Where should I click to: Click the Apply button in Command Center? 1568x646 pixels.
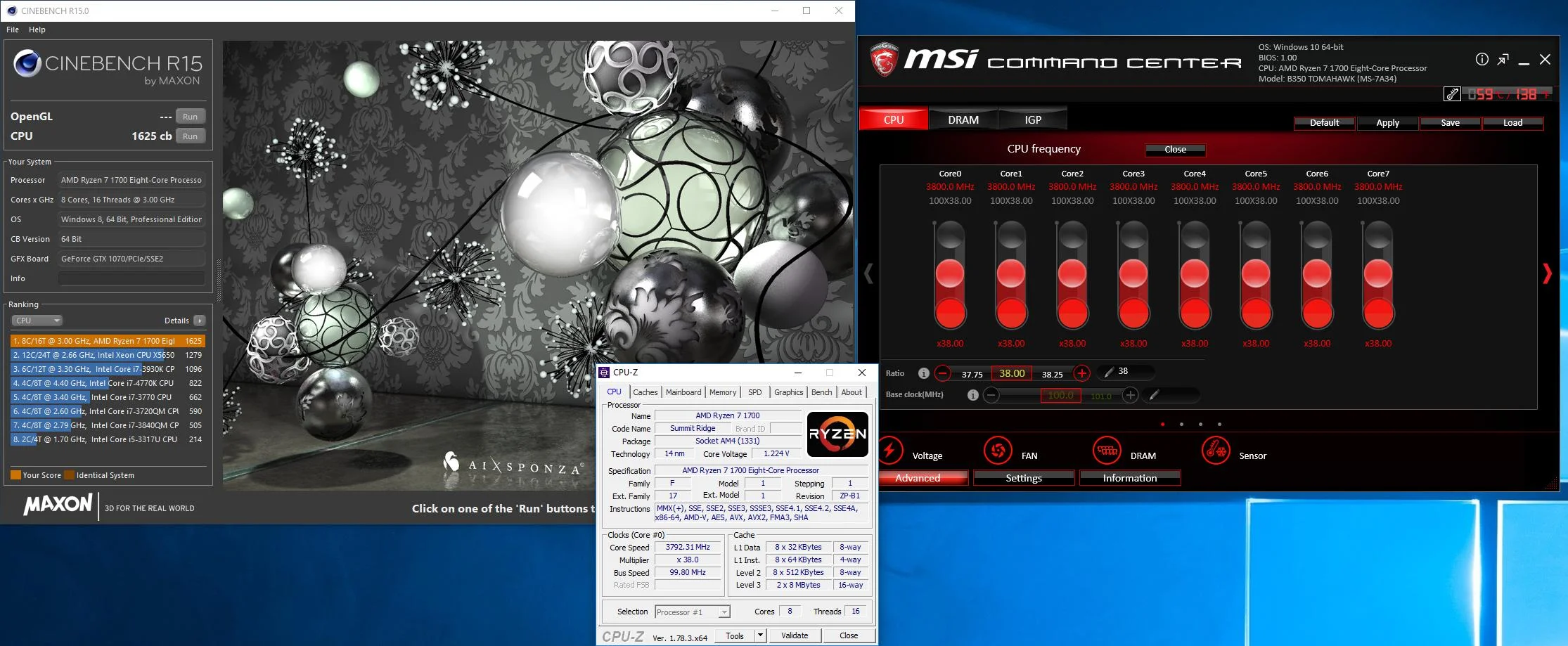1387,123
